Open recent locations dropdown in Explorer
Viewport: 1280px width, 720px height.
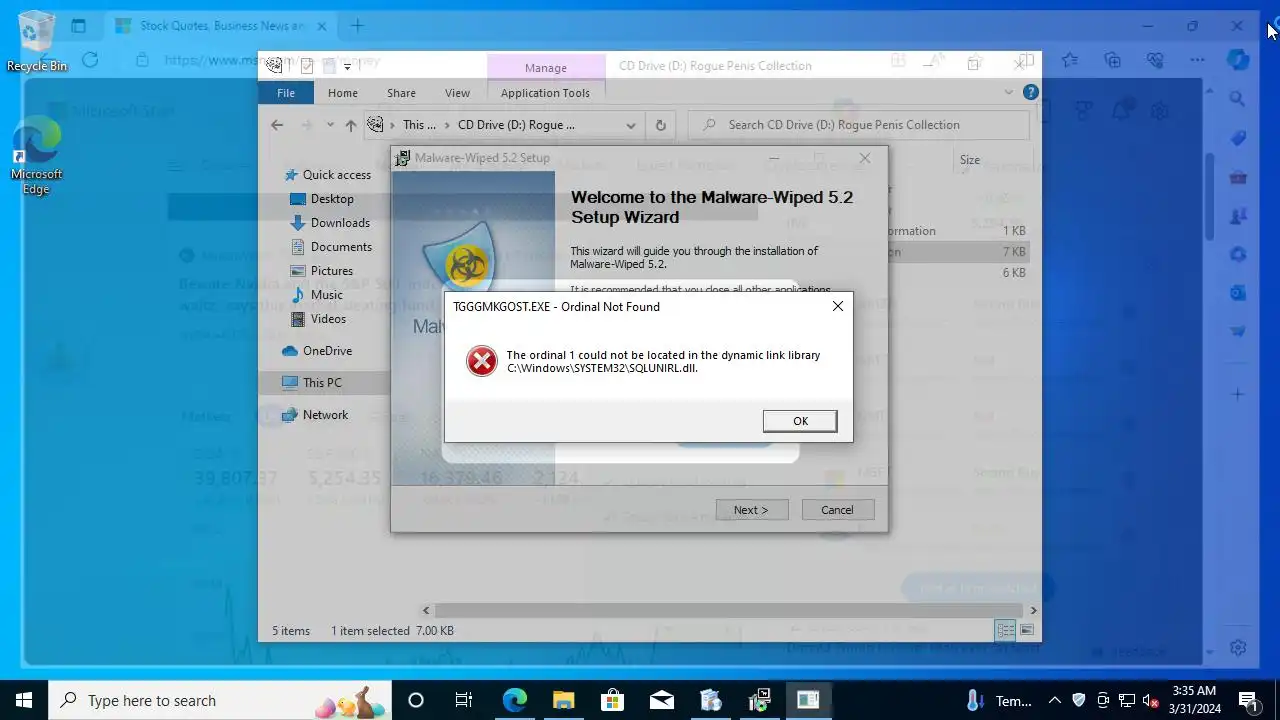click(x=329, y=126)
